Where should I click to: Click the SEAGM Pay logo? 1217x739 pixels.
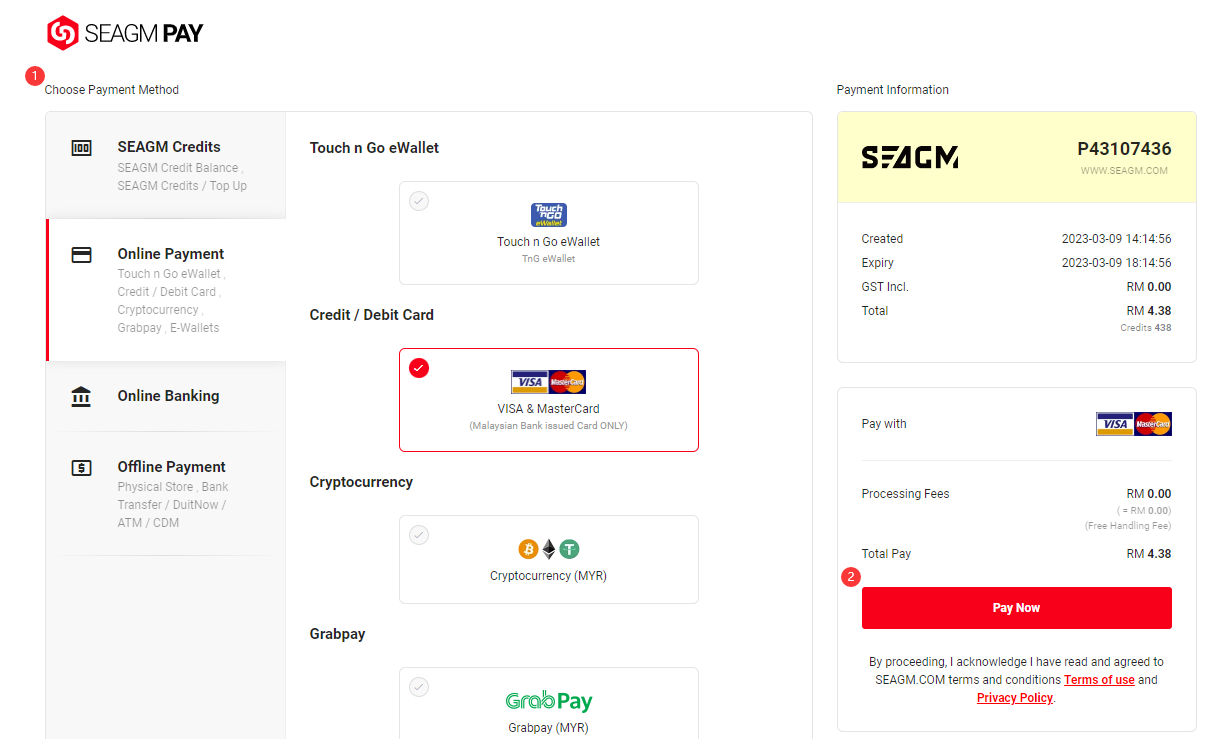(x=125, y=33)
